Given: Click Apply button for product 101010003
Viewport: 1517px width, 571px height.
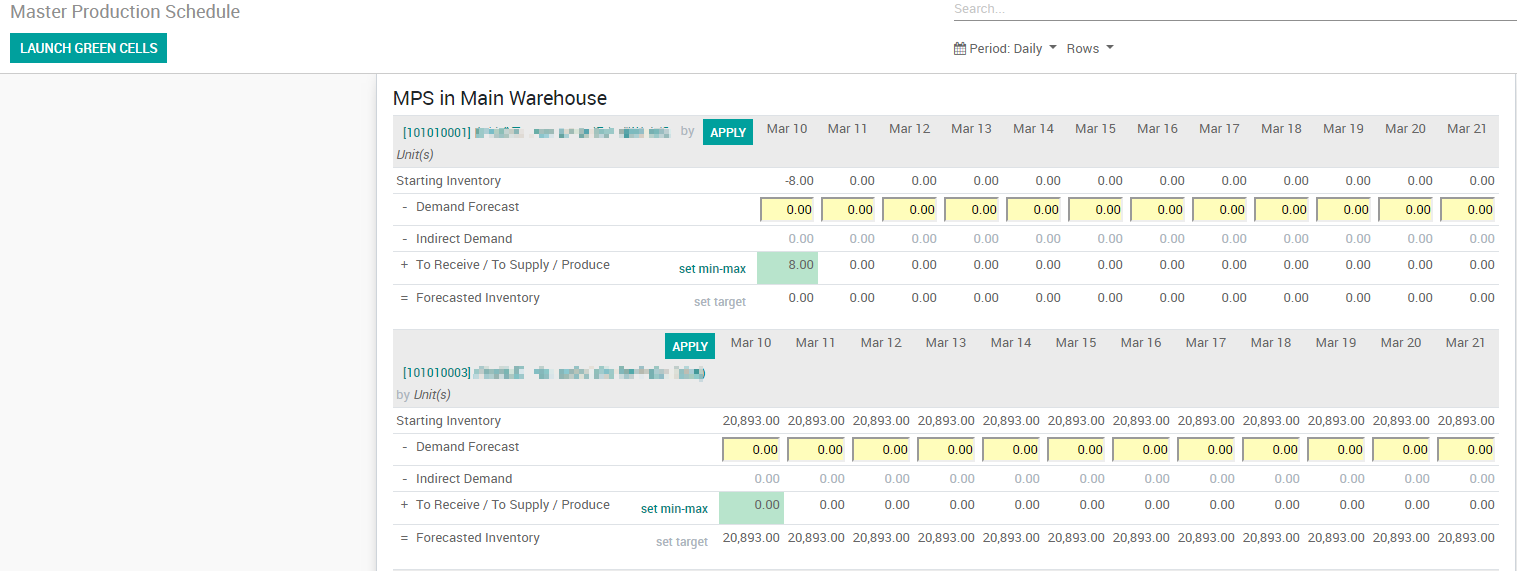Looking at the screenshot, I should point(690,346).
